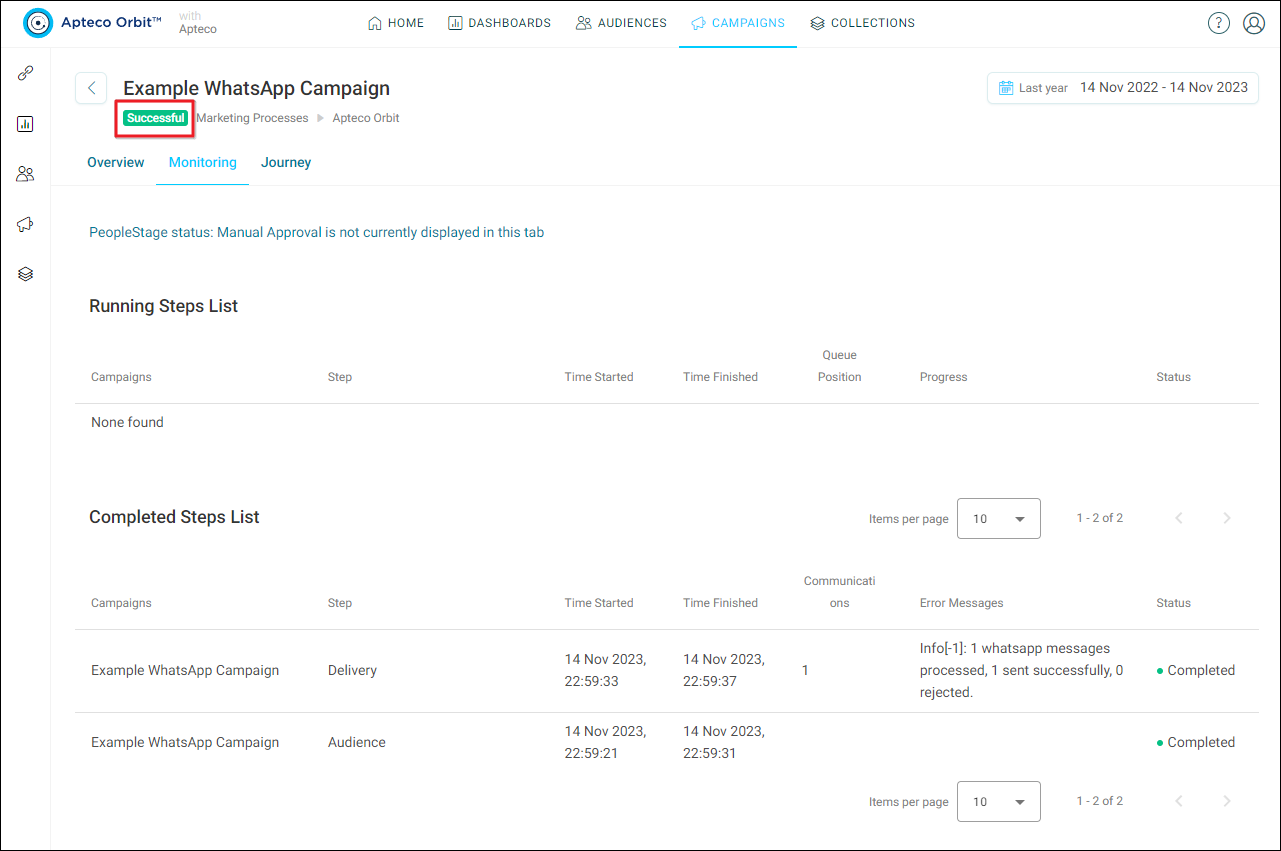Screen dimensions: 1281x851
Task: Click the 22:59:37 time finished cell
Action: point(724,670)
